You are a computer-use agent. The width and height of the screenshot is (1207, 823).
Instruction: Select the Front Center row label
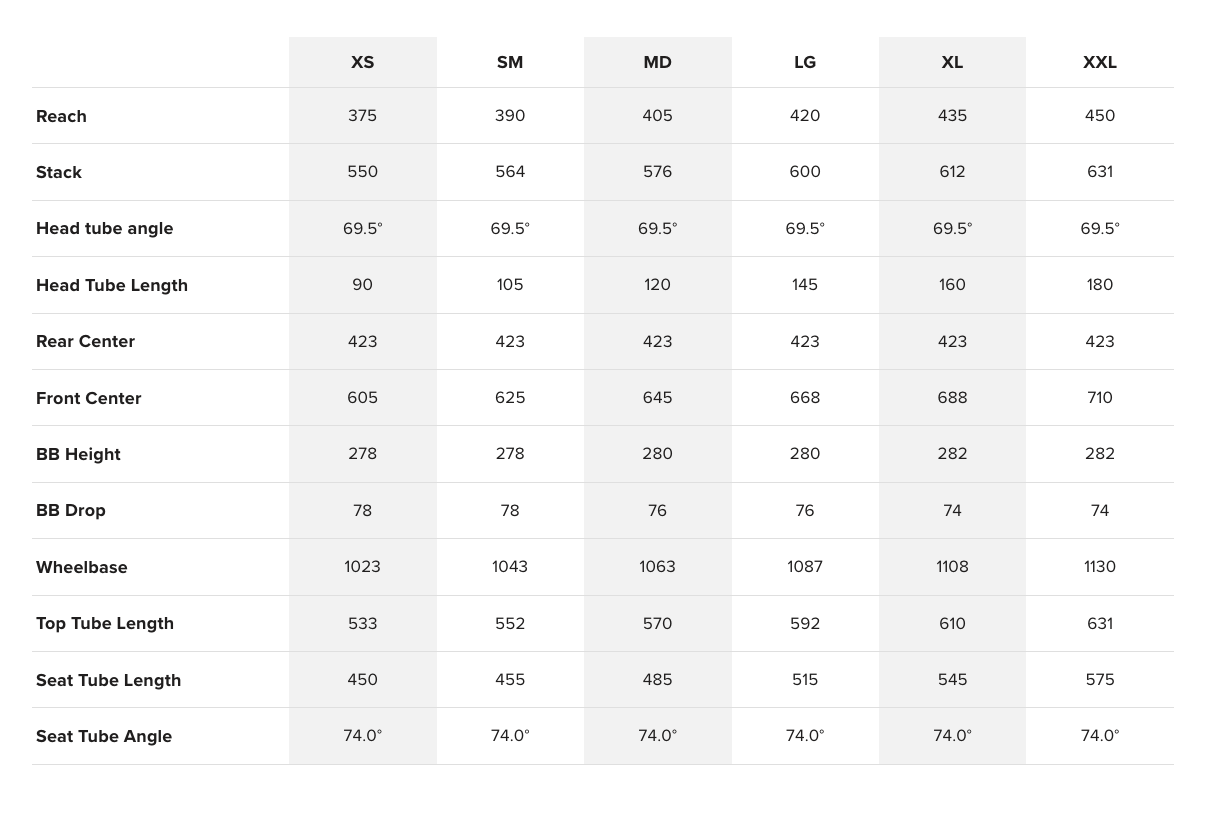89,398
